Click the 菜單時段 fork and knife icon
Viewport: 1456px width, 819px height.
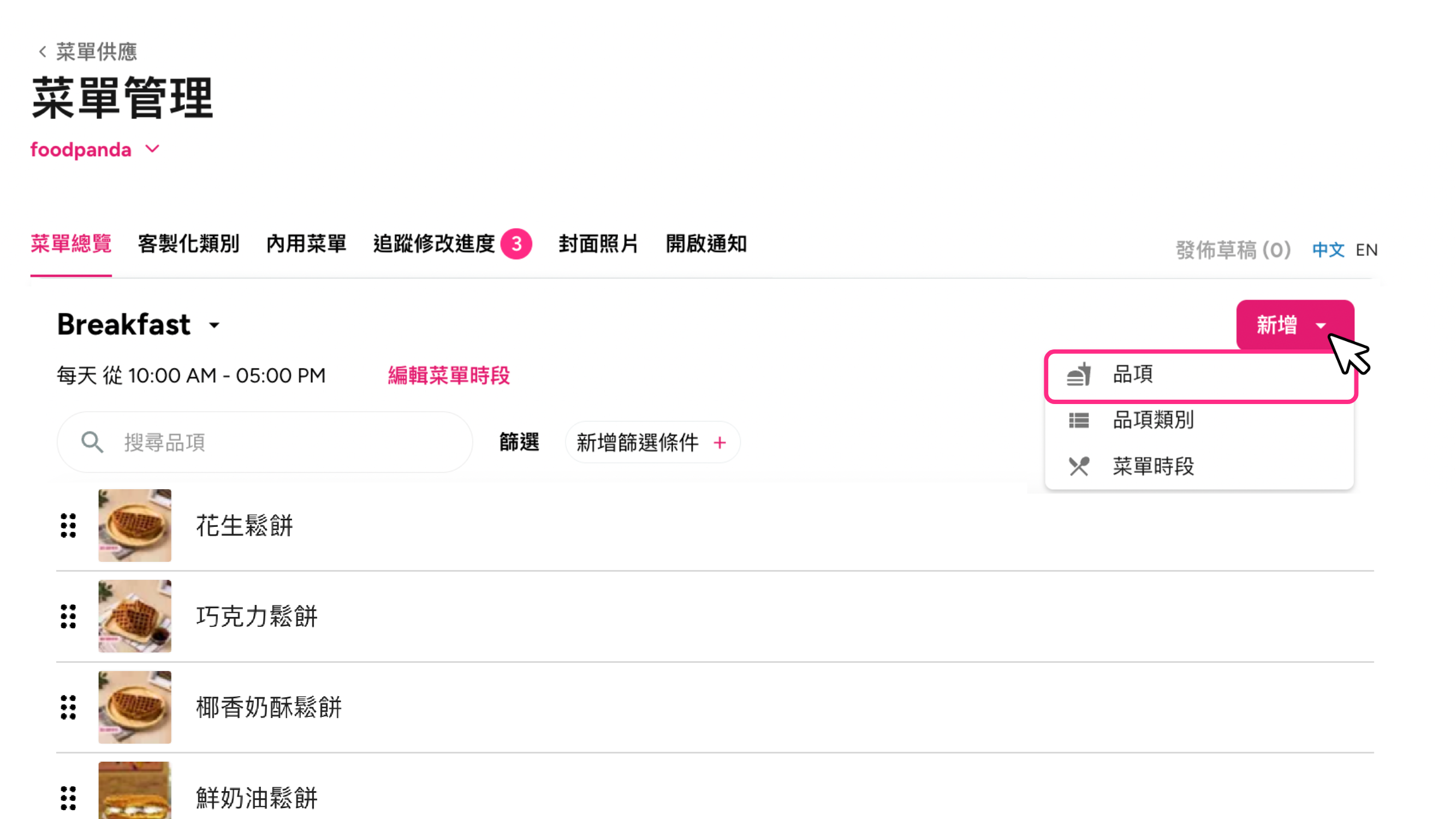[x=1078, y=466]
